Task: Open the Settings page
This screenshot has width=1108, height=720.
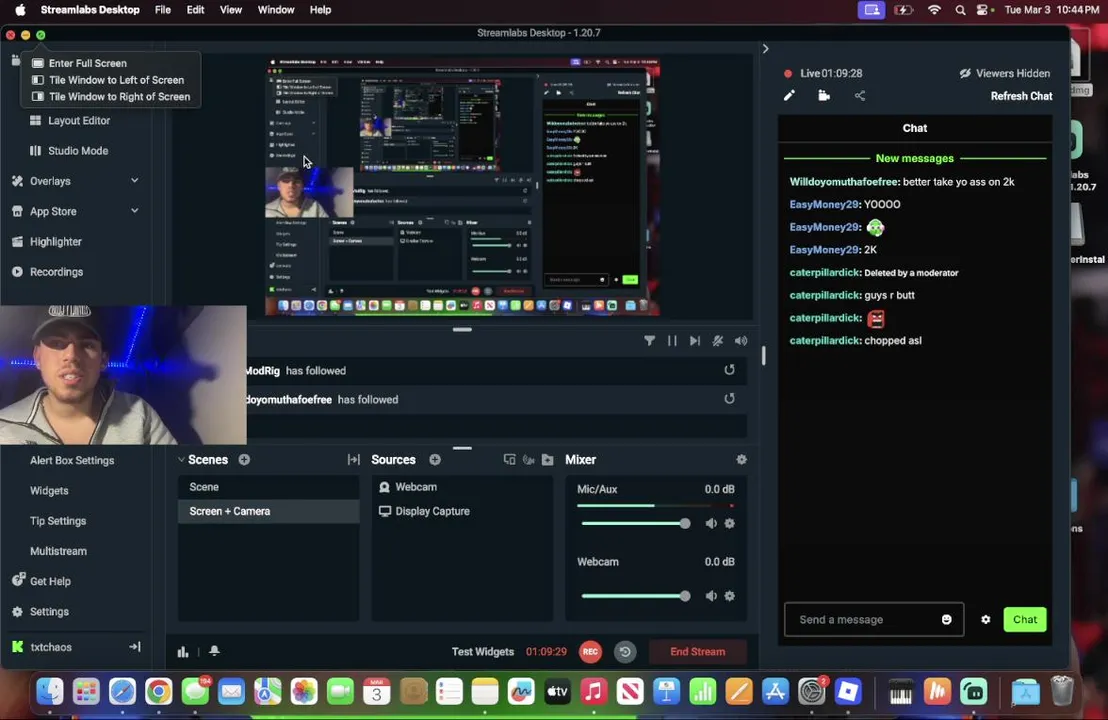Action: coord(41,612)
